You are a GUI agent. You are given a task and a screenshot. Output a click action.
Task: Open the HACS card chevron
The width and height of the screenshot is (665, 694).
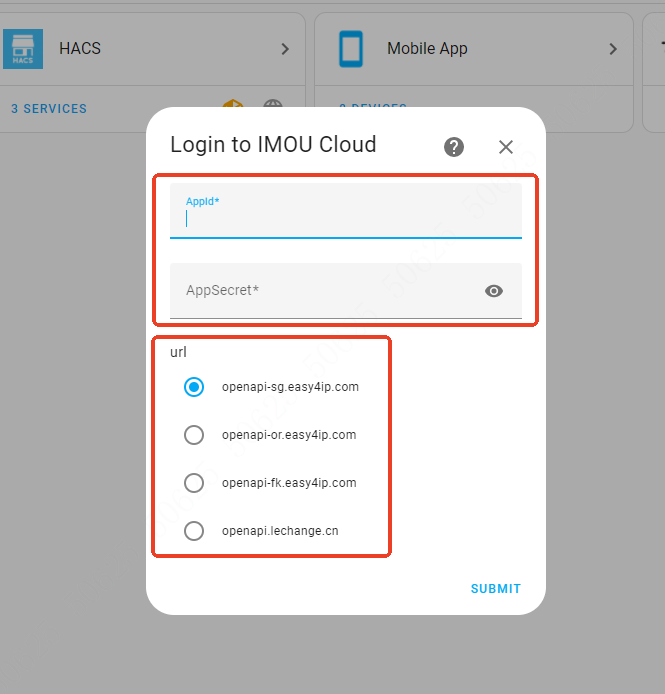[x=285, y=49]
